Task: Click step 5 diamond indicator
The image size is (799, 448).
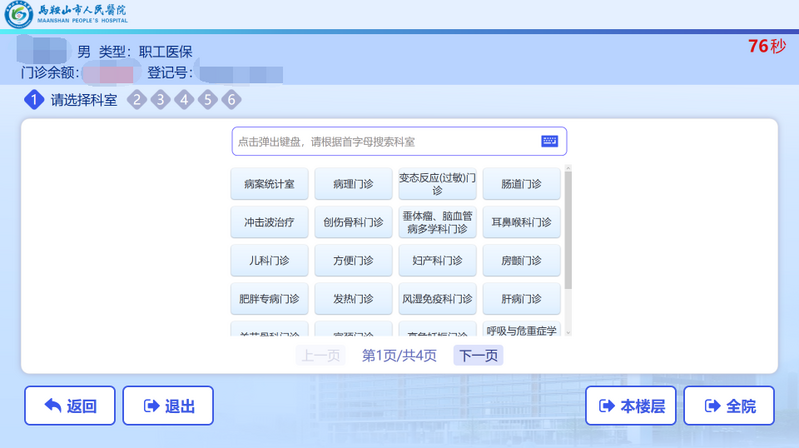Action: pyautogui.click(x=207, y=100)
